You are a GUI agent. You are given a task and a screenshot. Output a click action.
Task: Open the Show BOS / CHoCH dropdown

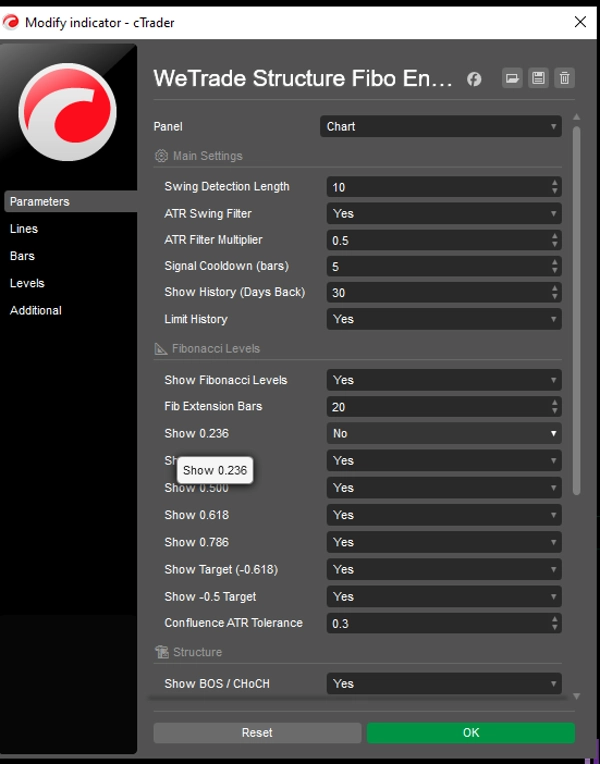tap(444, 684)
